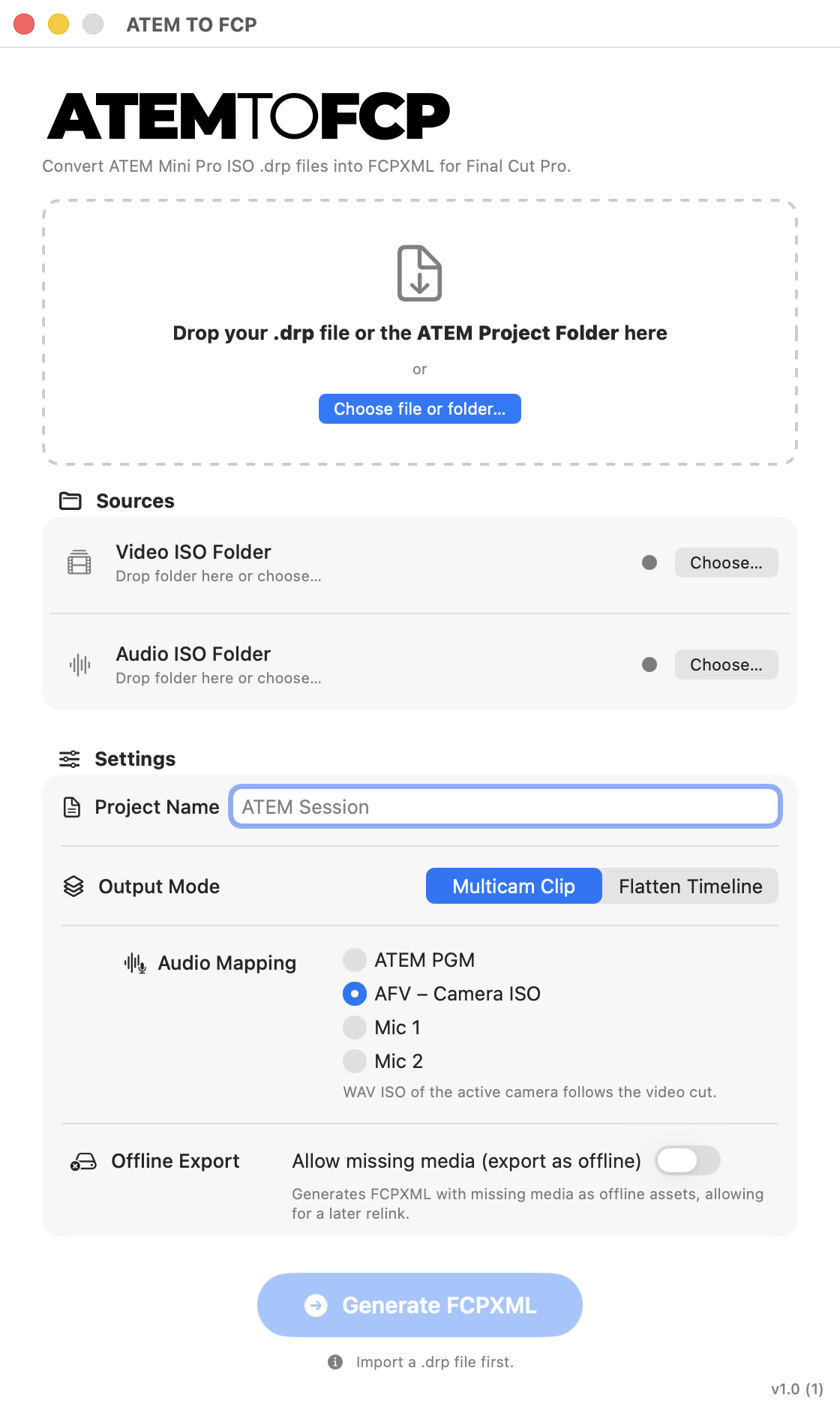Image resolution: width=840 pixels, height=1413 pixels.
Task: Click the Project Name document icon
Action: 72,807
